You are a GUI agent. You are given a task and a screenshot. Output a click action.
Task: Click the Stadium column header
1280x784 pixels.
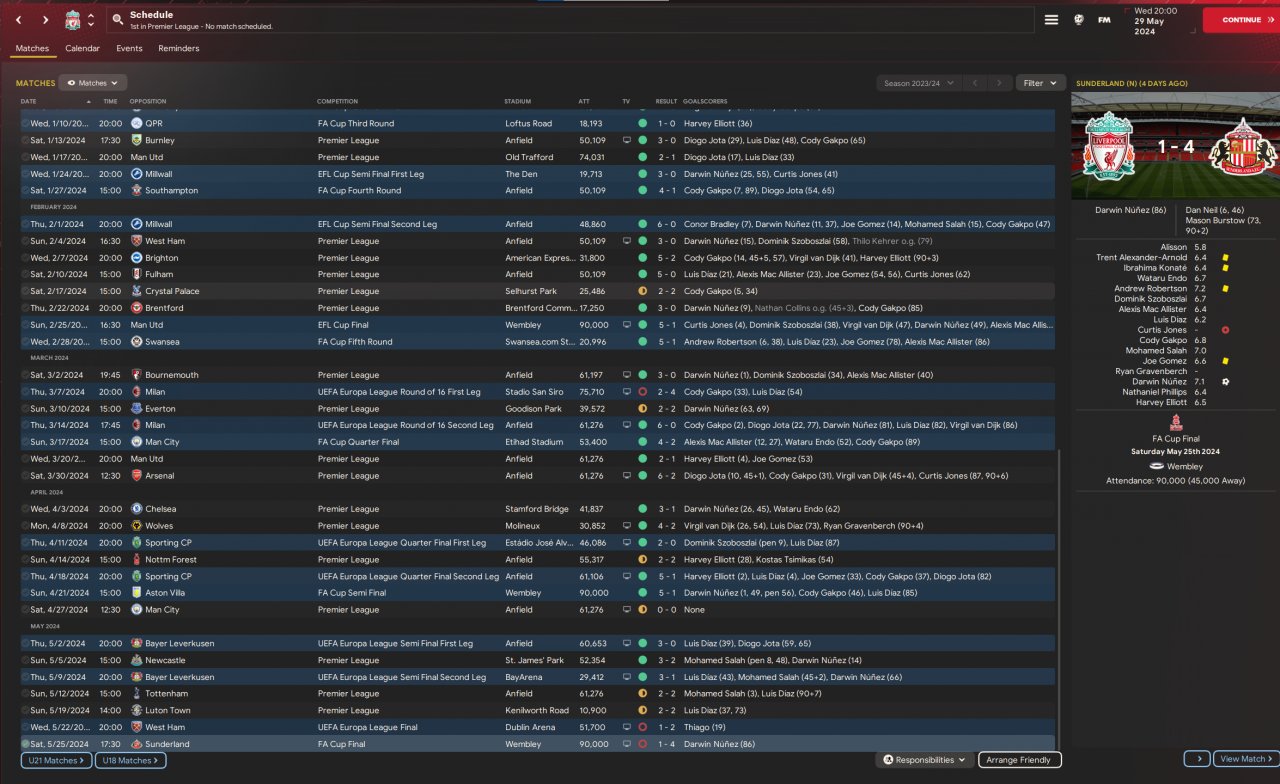tap(517, 101)
